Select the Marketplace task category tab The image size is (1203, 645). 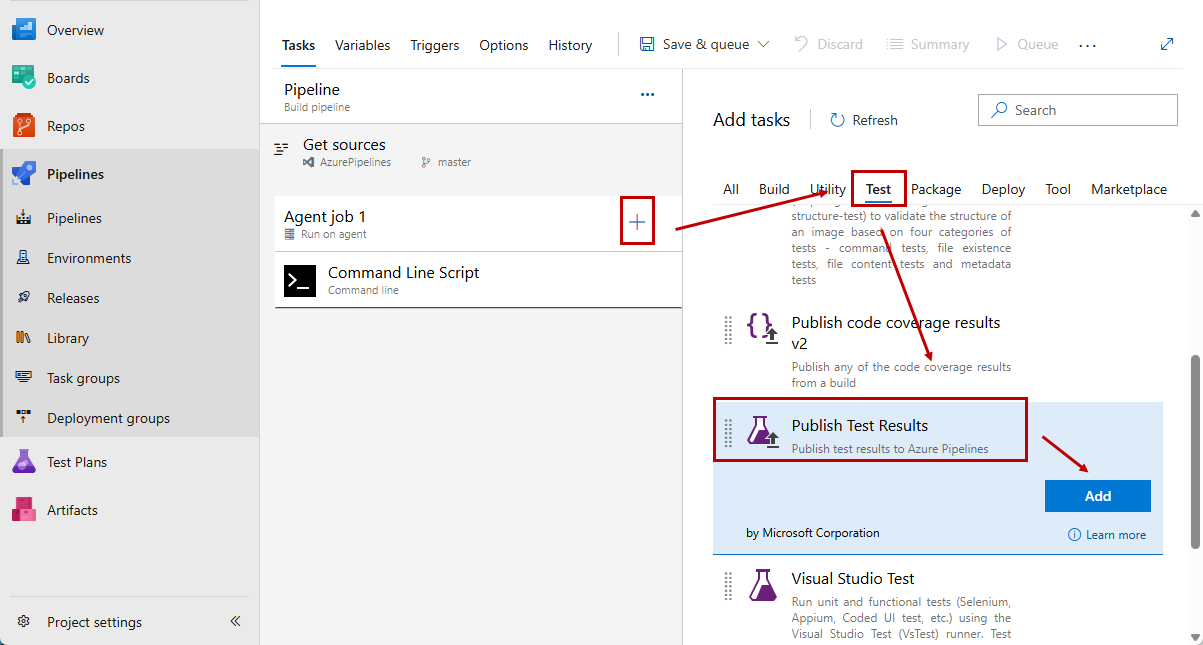[1129, 189]
